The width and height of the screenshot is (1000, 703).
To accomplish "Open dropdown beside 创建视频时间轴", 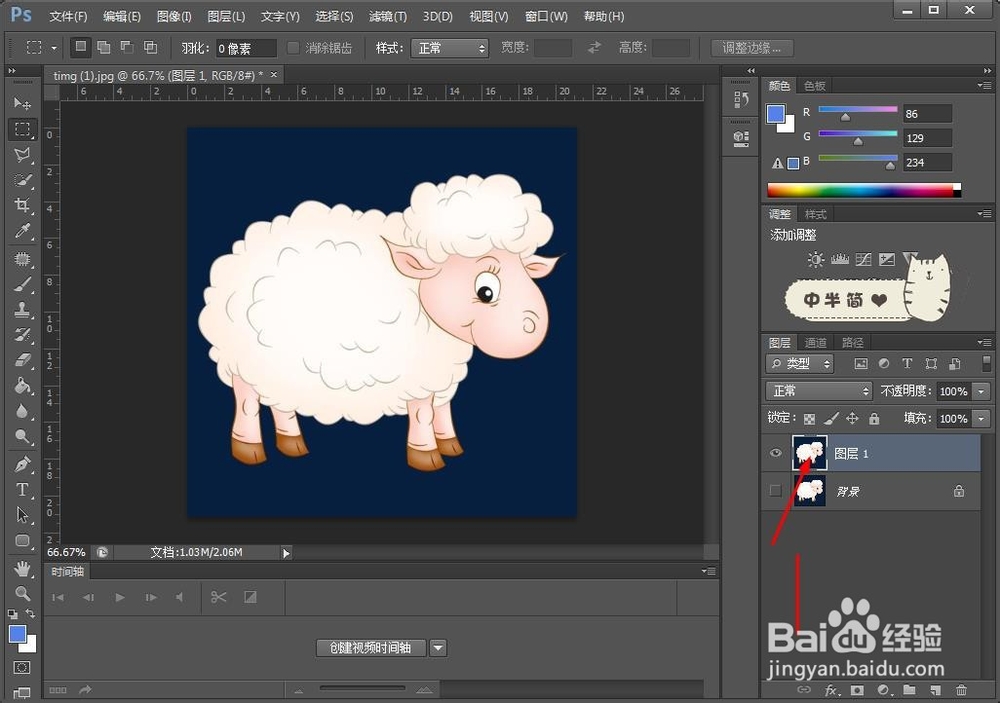I will (438, 648).
